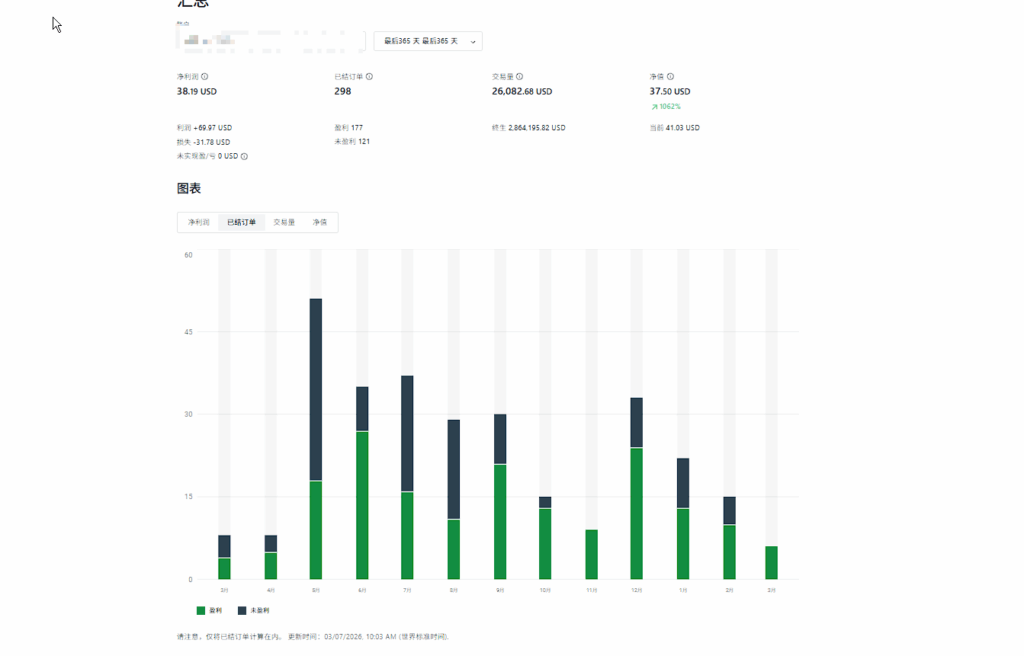The height and width of the screenshot is (656, 1024).
Task: Click the dark 未盈利 segment for 7月
Action: 407,433
